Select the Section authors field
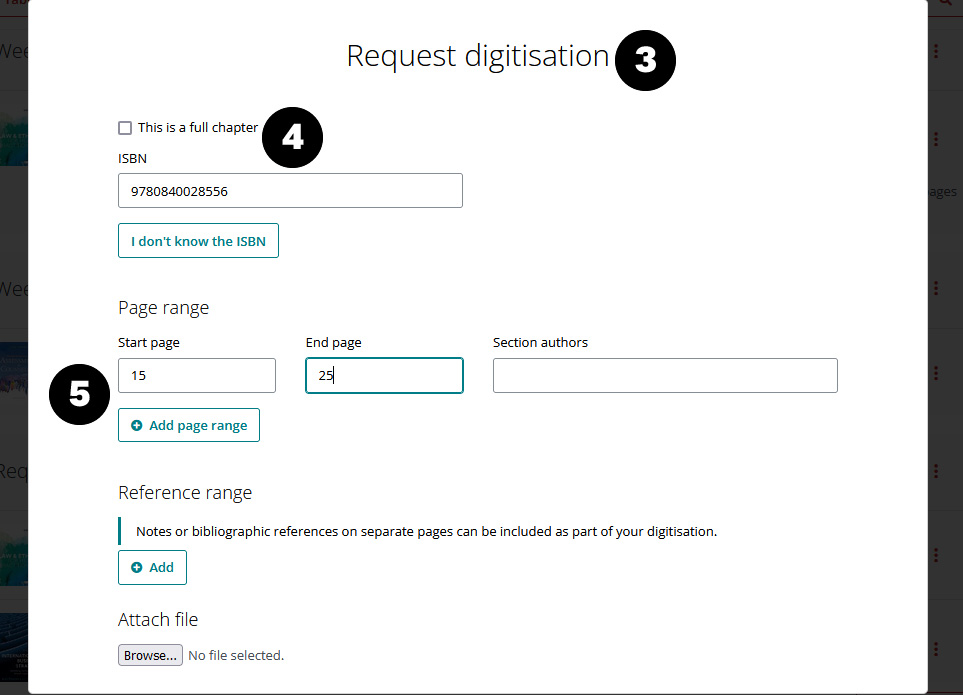The image size is (963, 695). pos(665,376)
